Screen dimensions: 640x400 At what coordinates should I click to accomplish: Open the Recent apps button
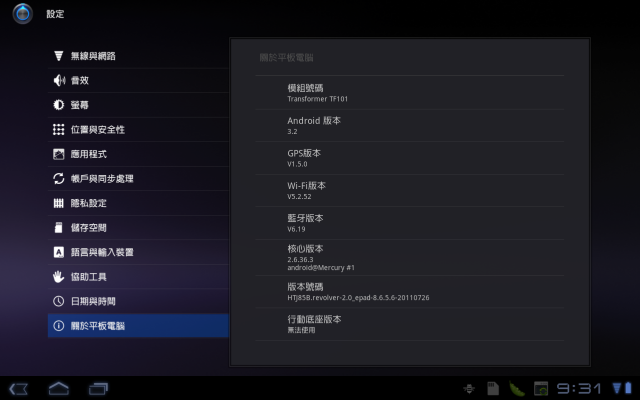98,389
